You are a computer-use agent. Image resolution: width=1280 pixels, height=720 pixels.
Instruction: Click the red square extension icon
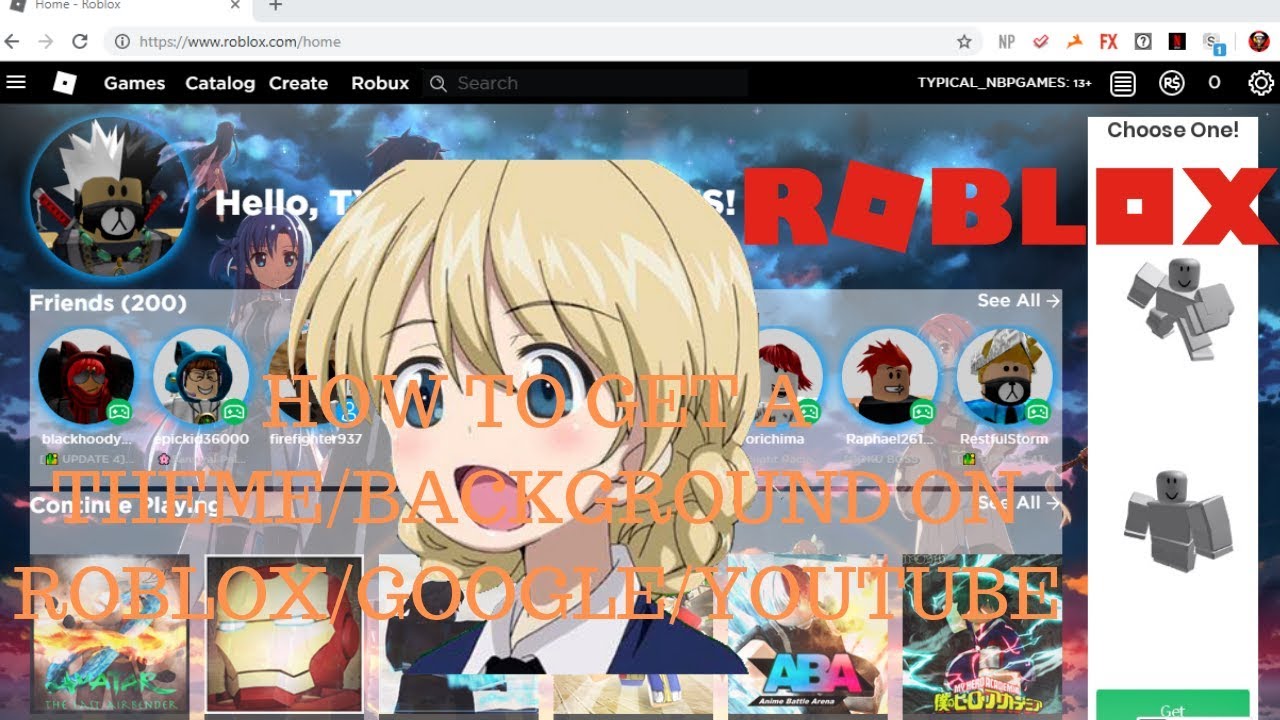pyautogui.click(x=1178, y=41)
